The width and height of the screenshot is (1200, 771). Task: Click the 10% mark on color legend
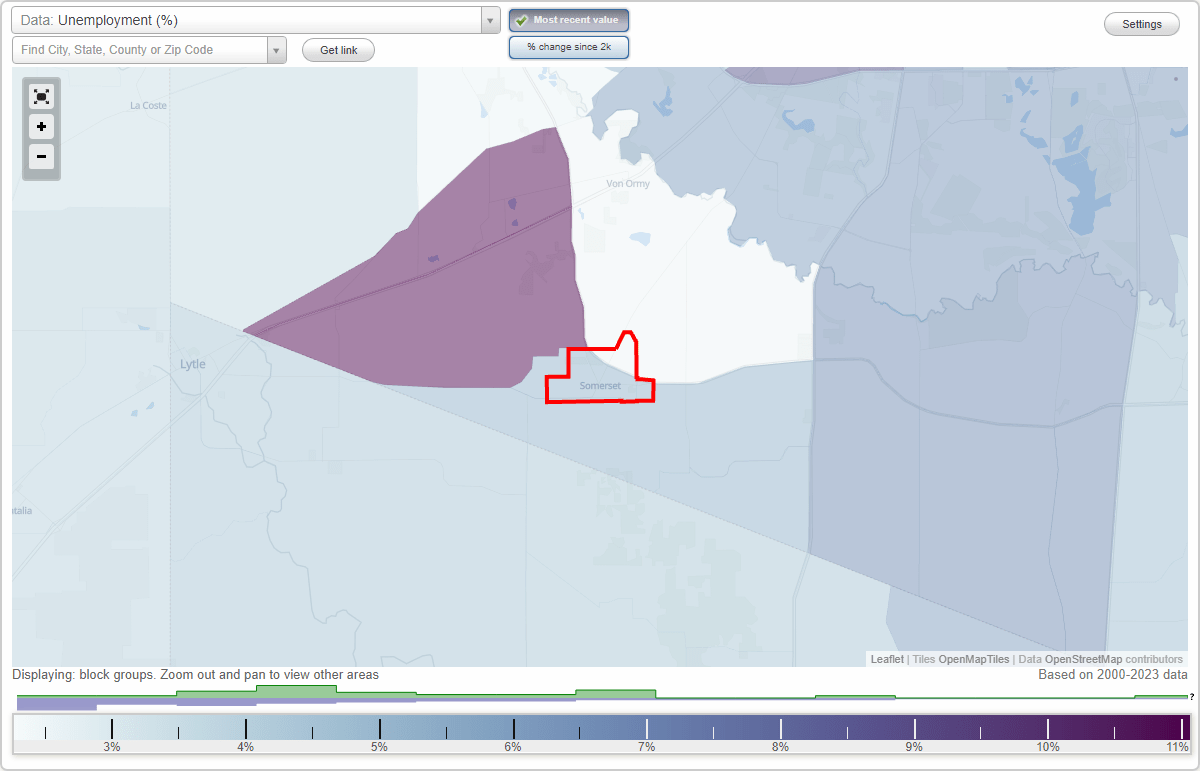tap(1048, 746)
